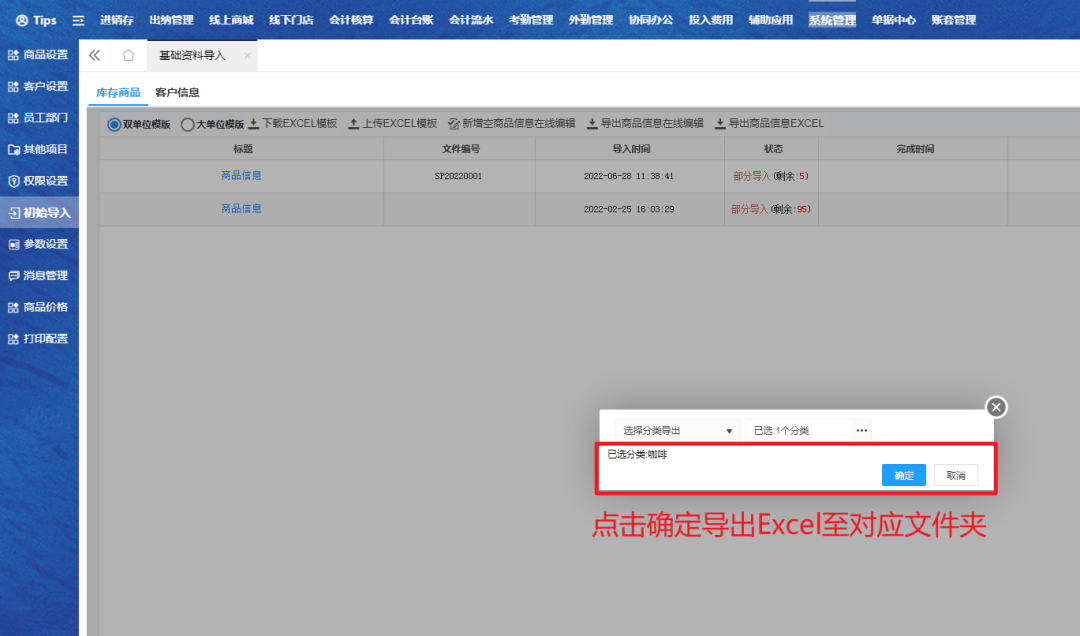The image size is (1080, 636).
Task: Select the 双单位模版 radio button
Action: pos(114,125)
